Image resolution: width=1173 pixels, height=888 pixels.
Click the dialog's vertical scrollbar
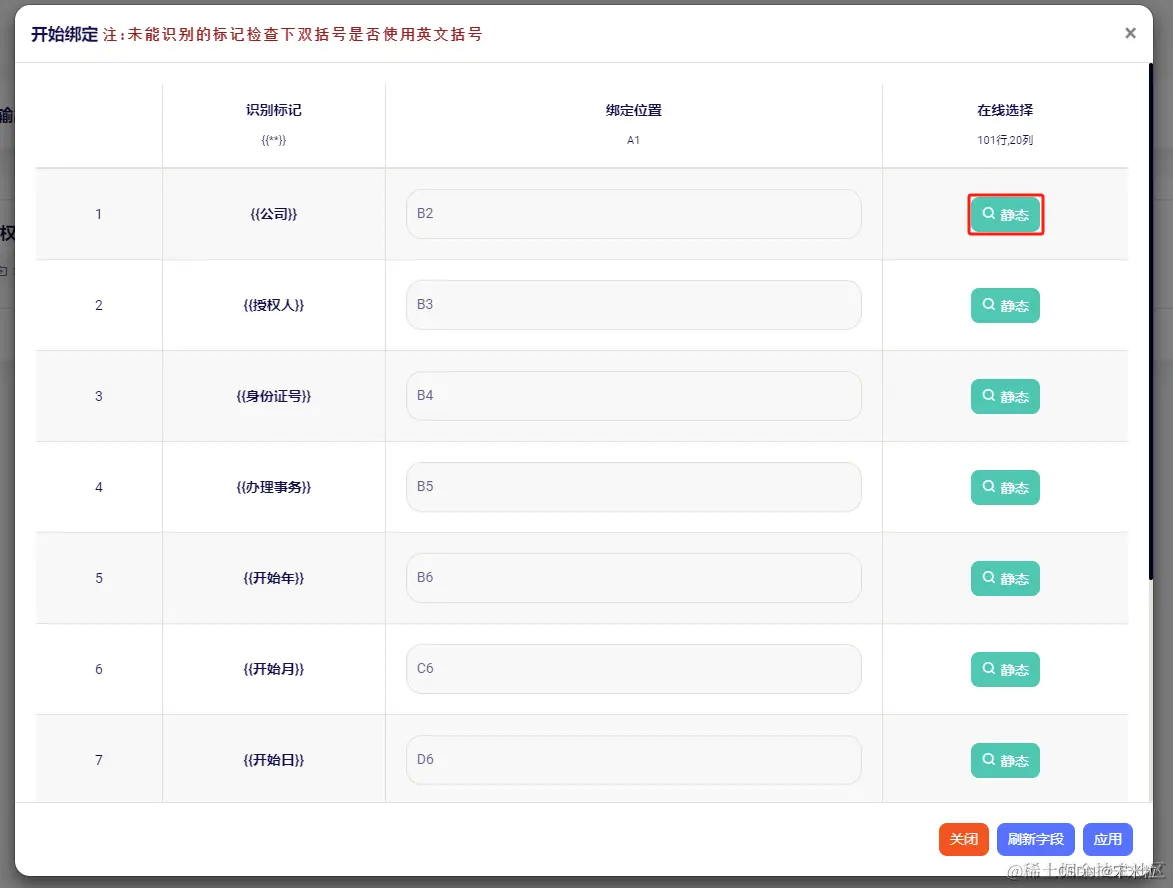pos(1151,322)
